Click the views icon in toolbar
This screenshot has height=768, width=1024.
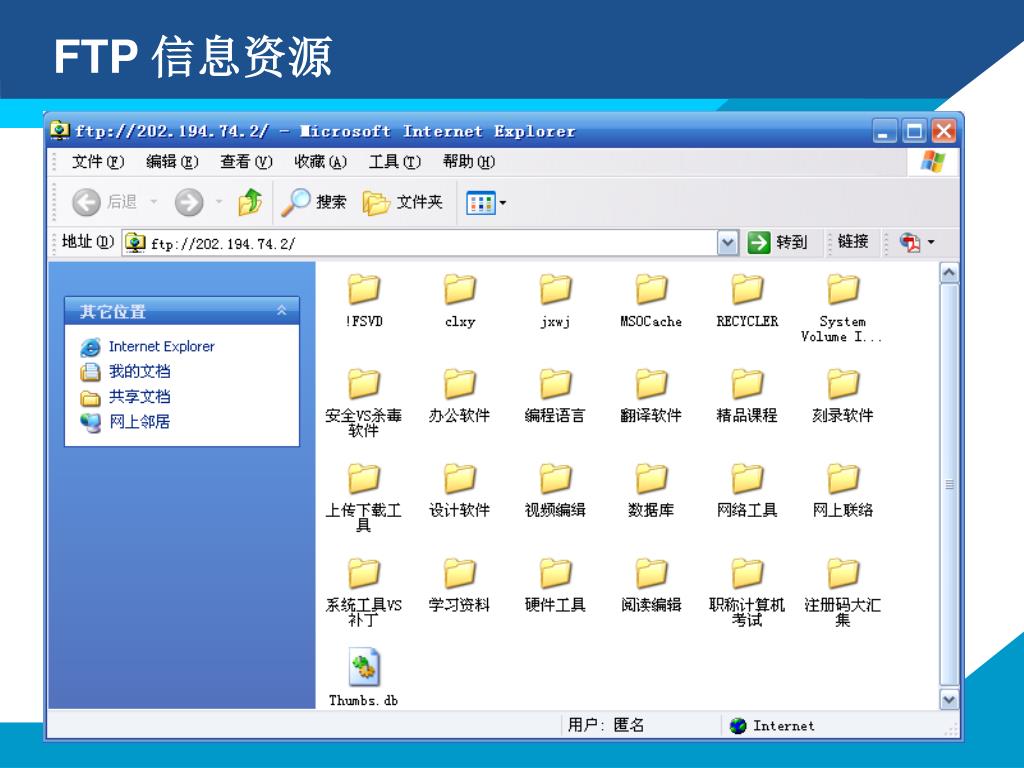point(481,203)
